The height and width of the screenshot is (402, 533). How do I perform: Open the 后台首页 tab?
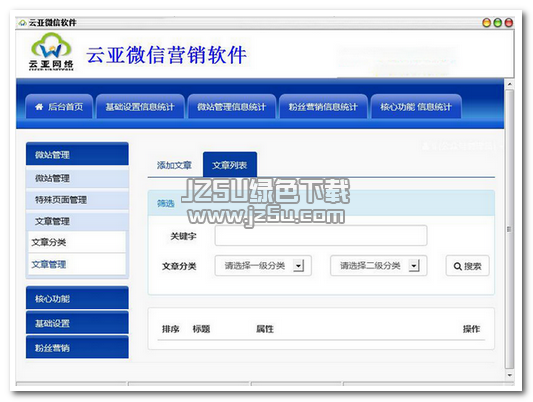(x=59, y=107)
